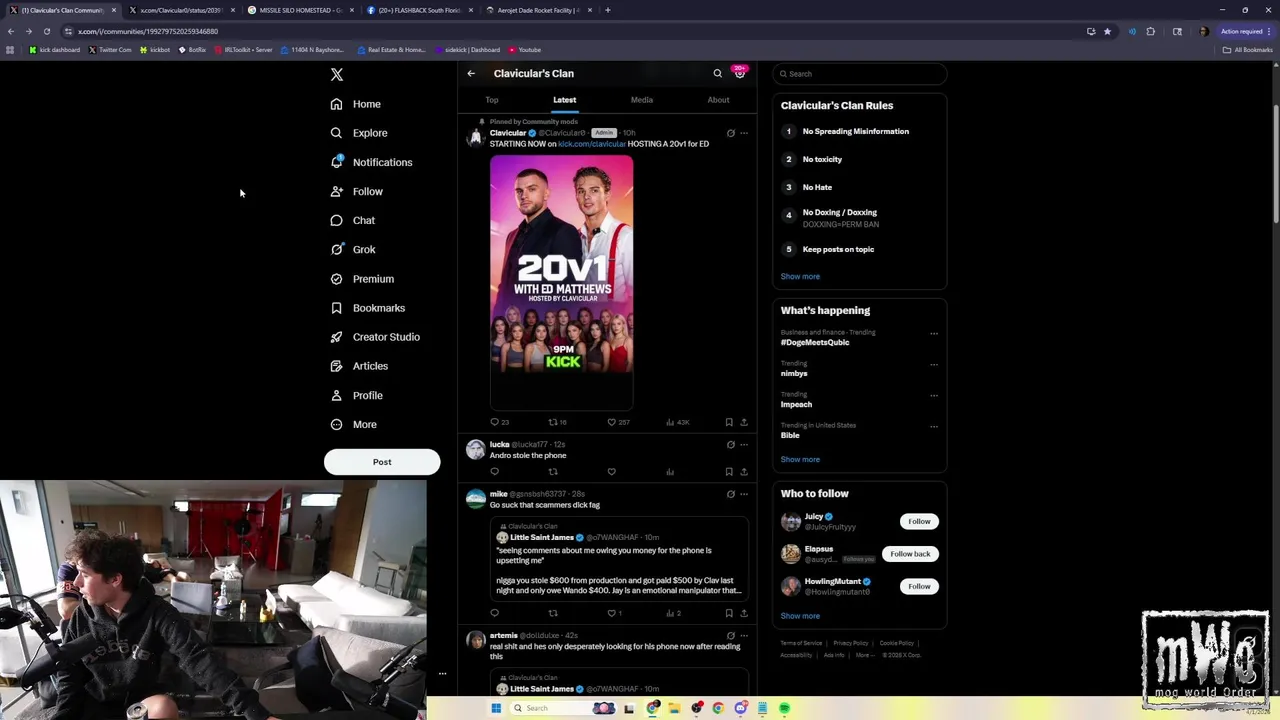Screen dimensions: 1280x720
Task: Search within Clavicular's Clan community
Action: (717, 73)
